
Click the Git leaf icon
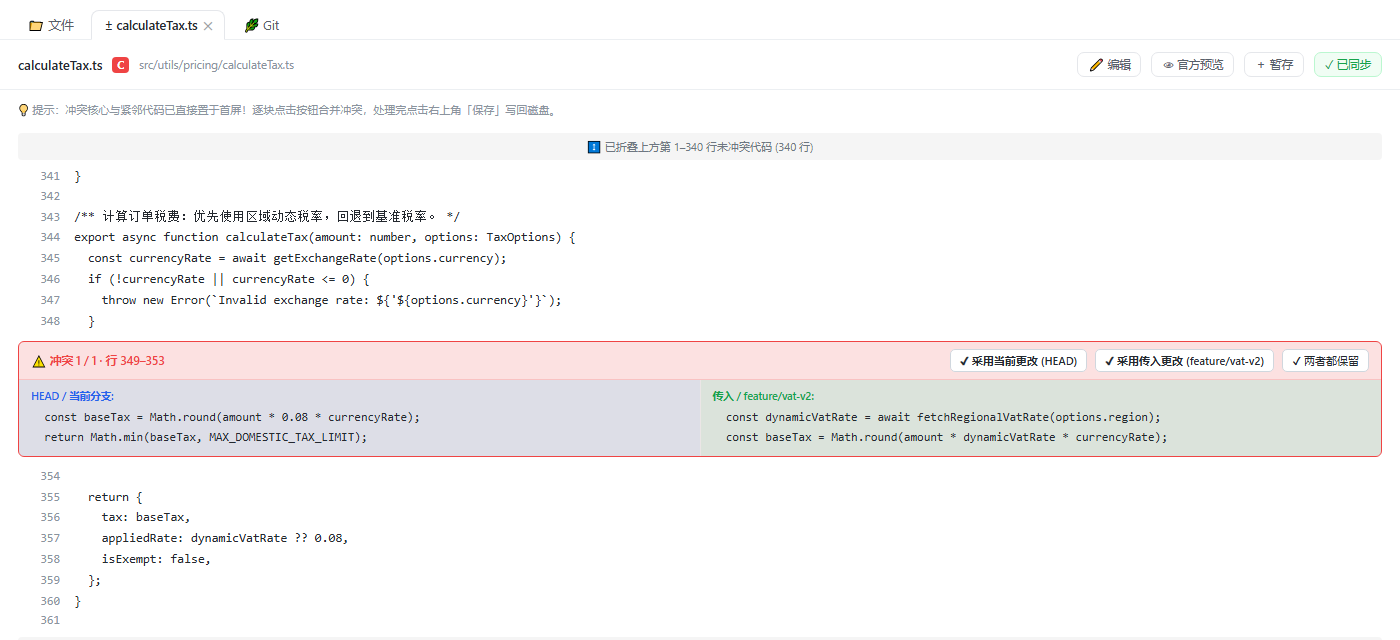tap(252, 25)
